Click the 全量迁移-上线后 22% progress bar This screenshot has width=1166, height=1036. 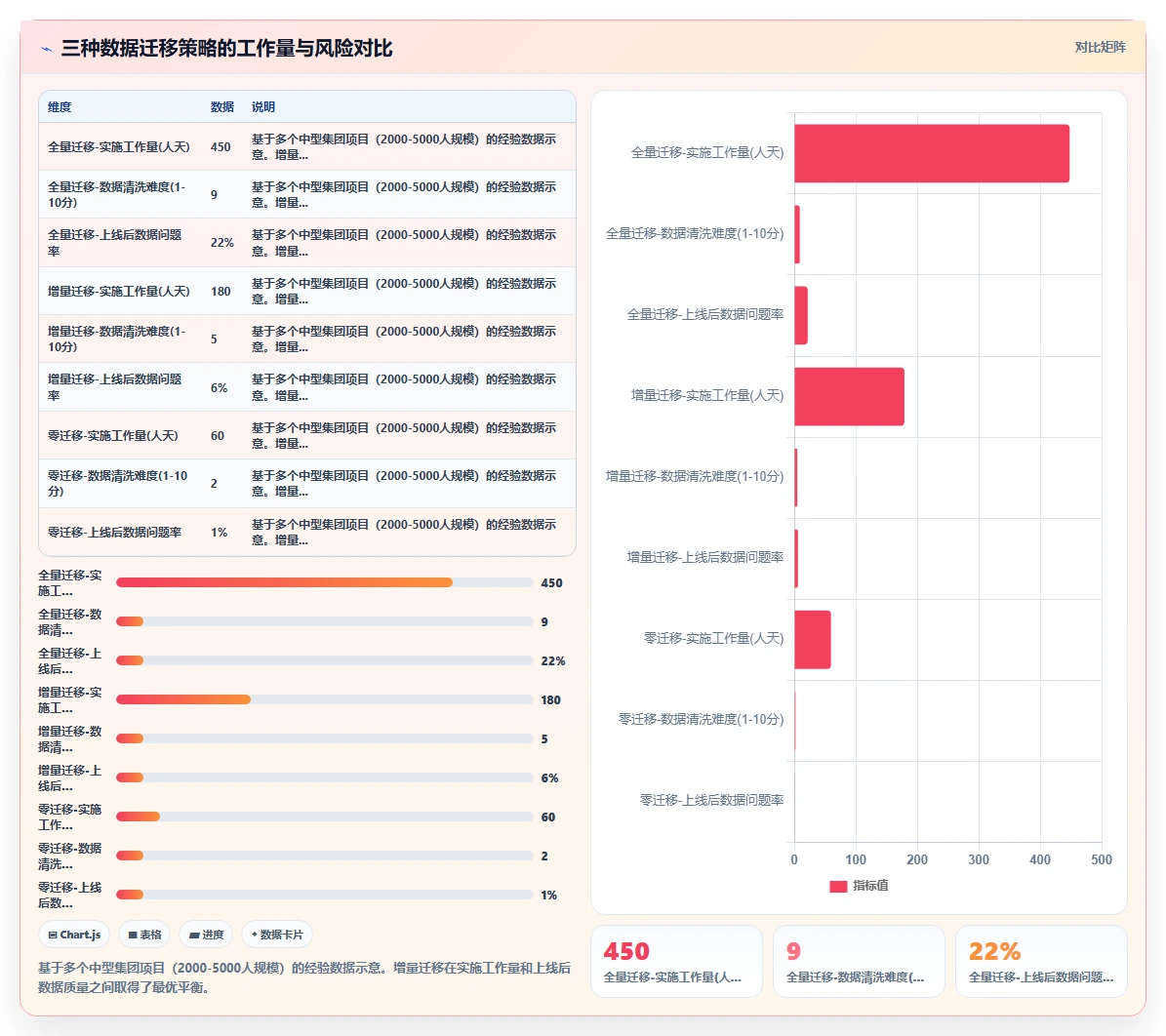tap(324, 660)
